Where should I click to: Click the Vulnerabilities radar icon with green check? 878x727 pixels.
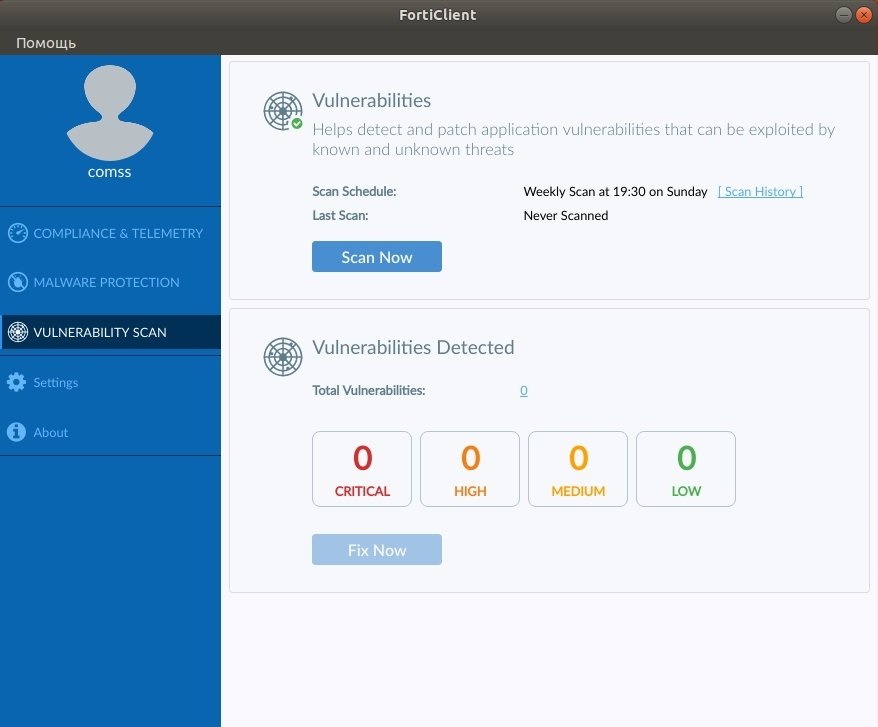coord(283,111)
